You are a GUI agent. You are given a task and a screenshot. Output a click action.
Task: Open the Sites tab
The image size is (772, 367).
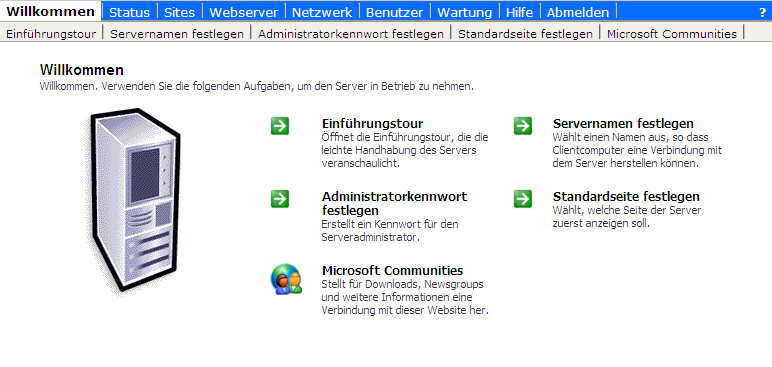pos(179,12)
